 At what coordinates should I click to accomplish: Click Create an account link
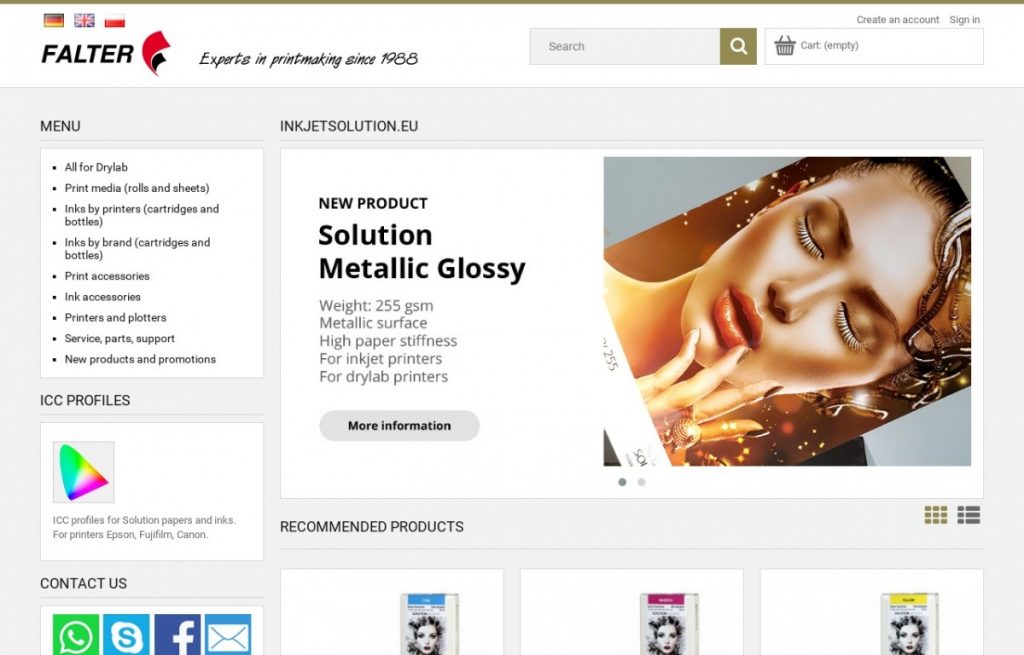point(897,20)
